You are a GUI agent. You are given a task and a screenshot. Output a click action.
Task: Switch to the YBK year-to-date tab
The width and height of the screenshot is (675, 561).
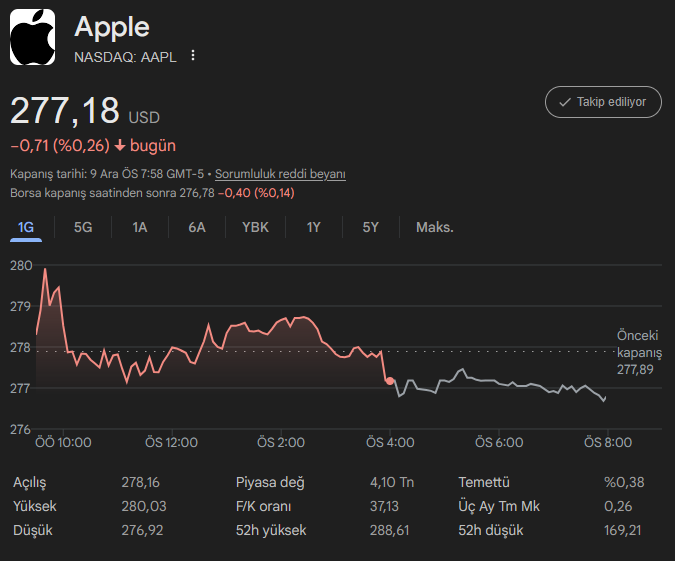(x=255, y=227)
